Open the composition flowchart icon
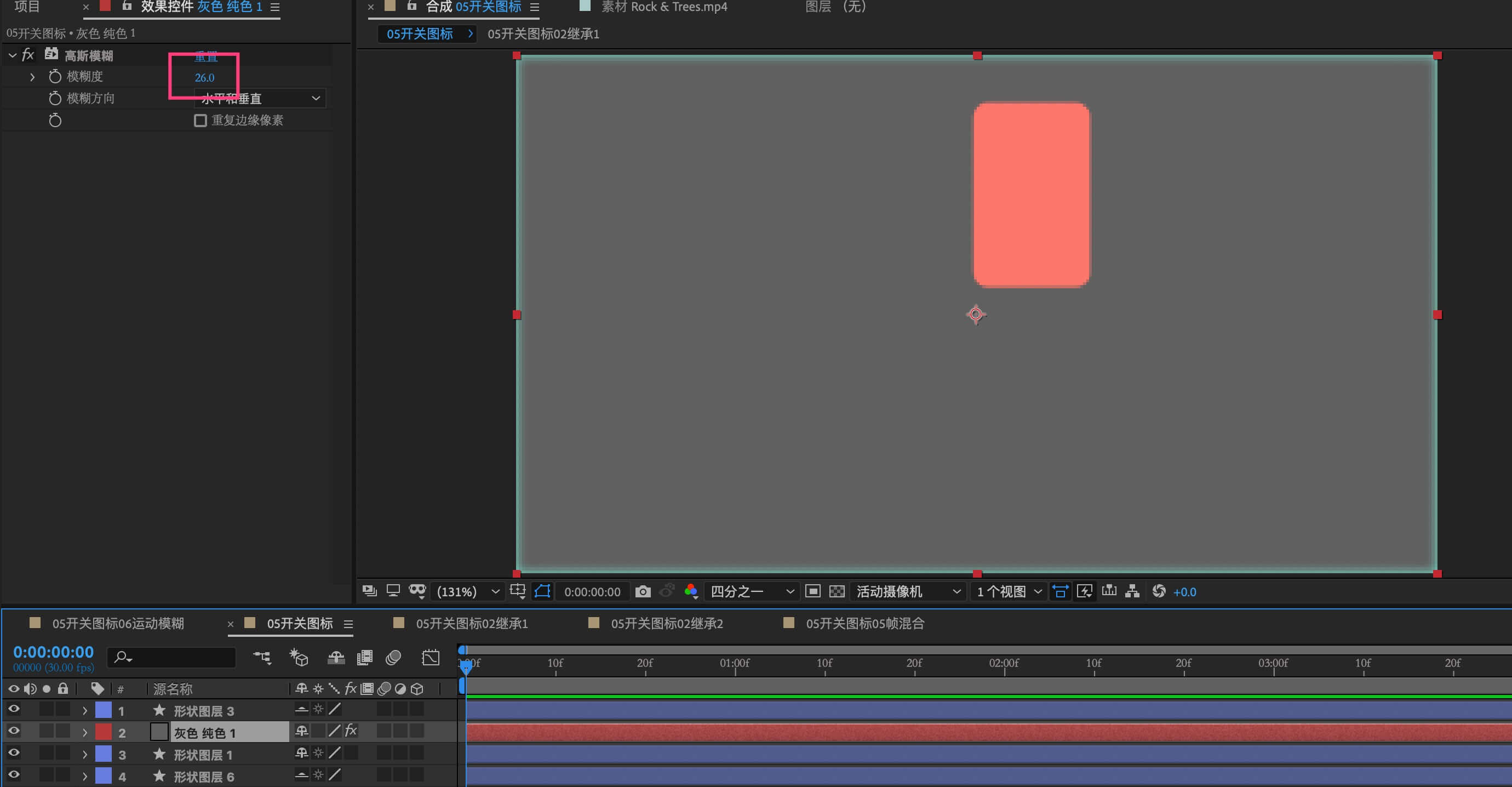Screen dimensions: 1512x787 pos(1132,591)
